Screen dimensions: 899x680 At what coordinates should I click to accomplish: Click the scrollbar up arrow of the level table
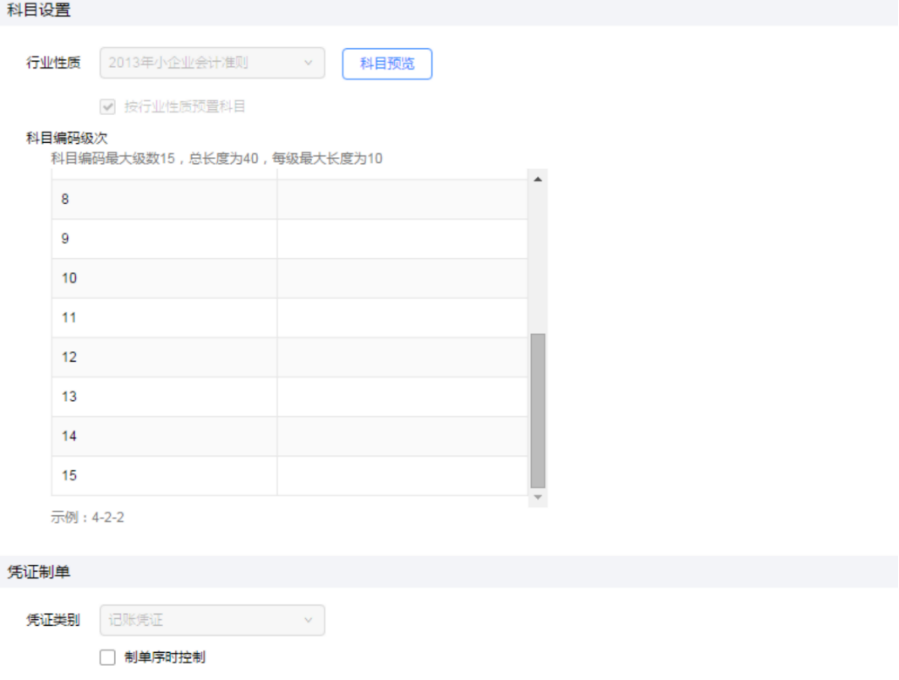coord(538,179)
